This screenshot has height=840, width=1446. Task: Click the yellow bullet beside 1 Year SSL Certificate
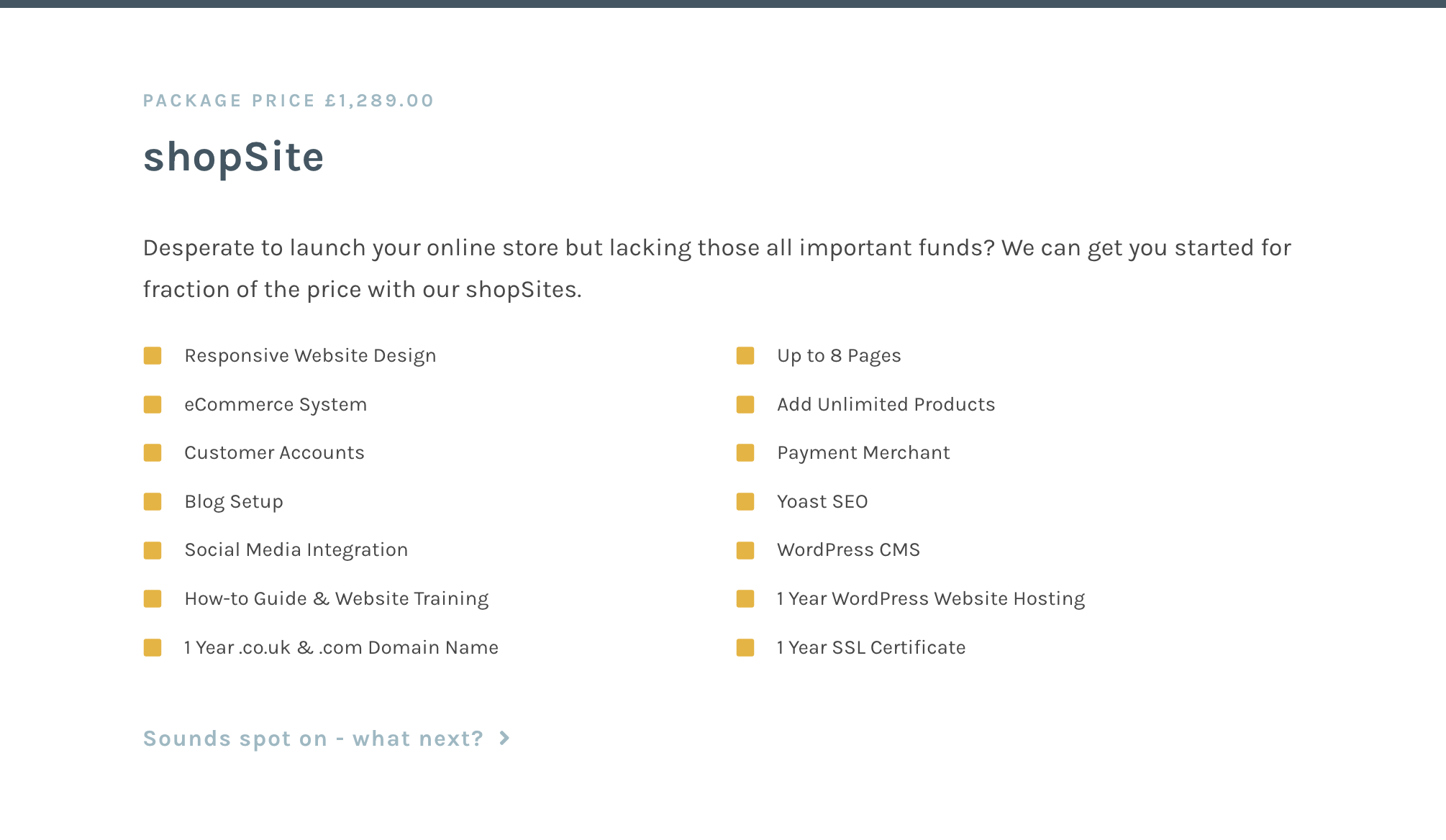[x=745, y=648]
